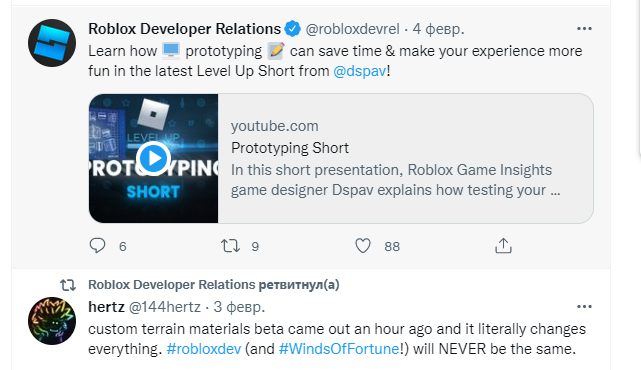The height and width of the screenshot is (370, 641).
Task: Open more options for the hertz tweet
Action: 584,307
